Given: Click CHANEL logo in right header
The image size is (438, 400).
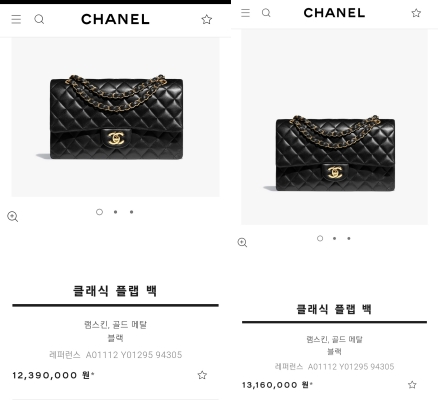Looking at the screenshot, I should click(x=334, y=13).
